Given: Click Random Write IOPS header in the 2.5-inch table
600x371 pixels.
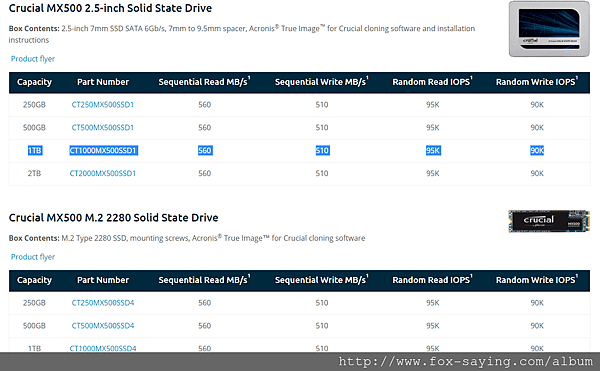Looking at the screenshot, I should click(537, 82).
